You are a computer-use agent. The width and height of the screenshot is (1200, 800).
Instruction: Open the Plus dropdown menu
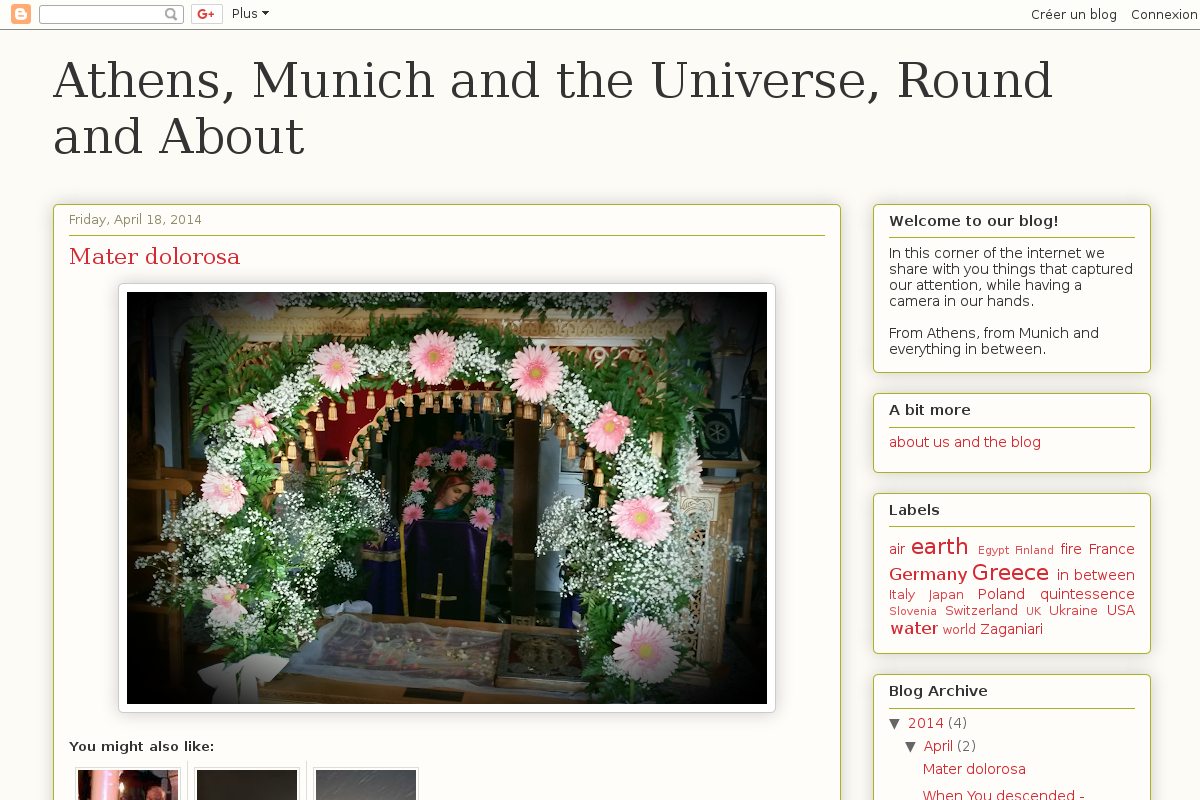[250, 14]
